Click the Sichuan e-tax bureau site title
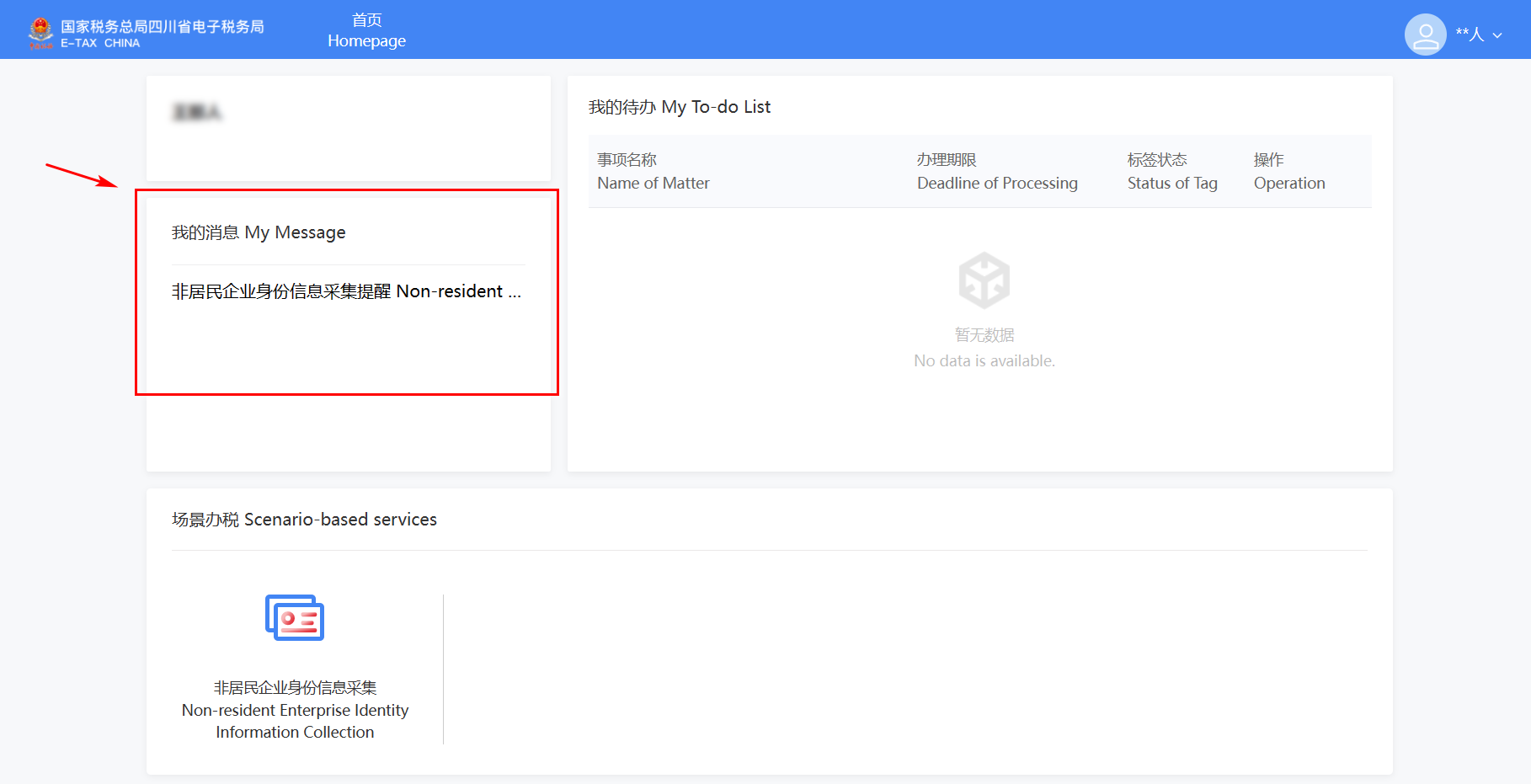Viewport: 1531px width, 784px height. point(163,26)
